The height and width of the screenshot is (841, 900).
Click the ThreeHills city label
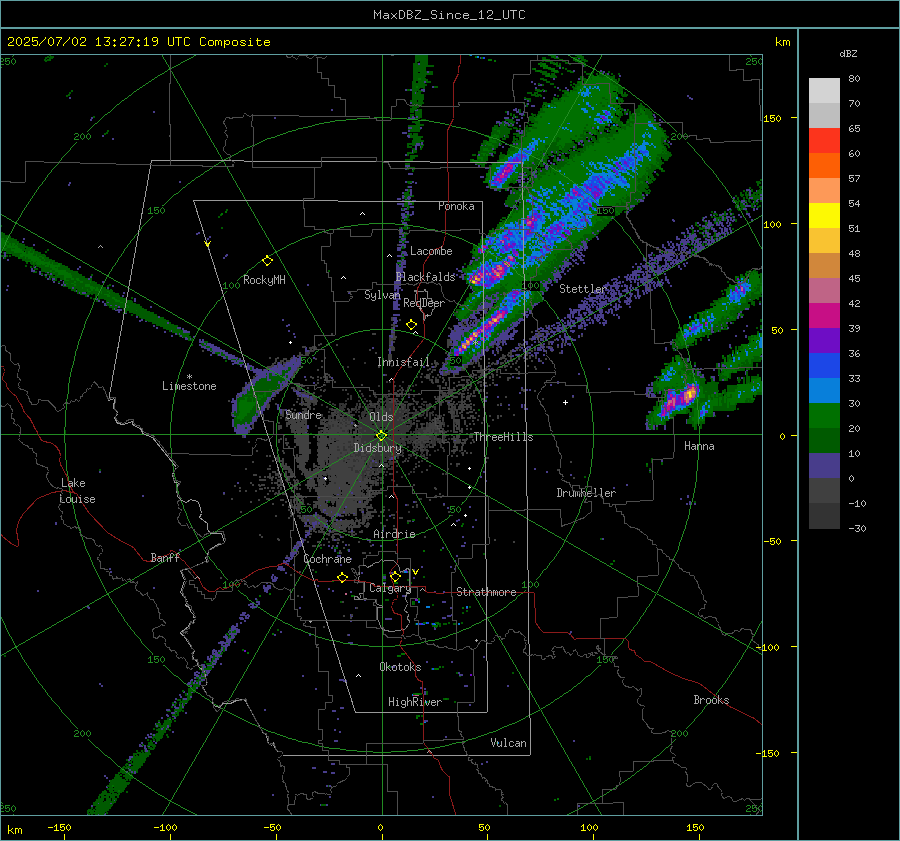pyautogui.click(x=503, y=437)
